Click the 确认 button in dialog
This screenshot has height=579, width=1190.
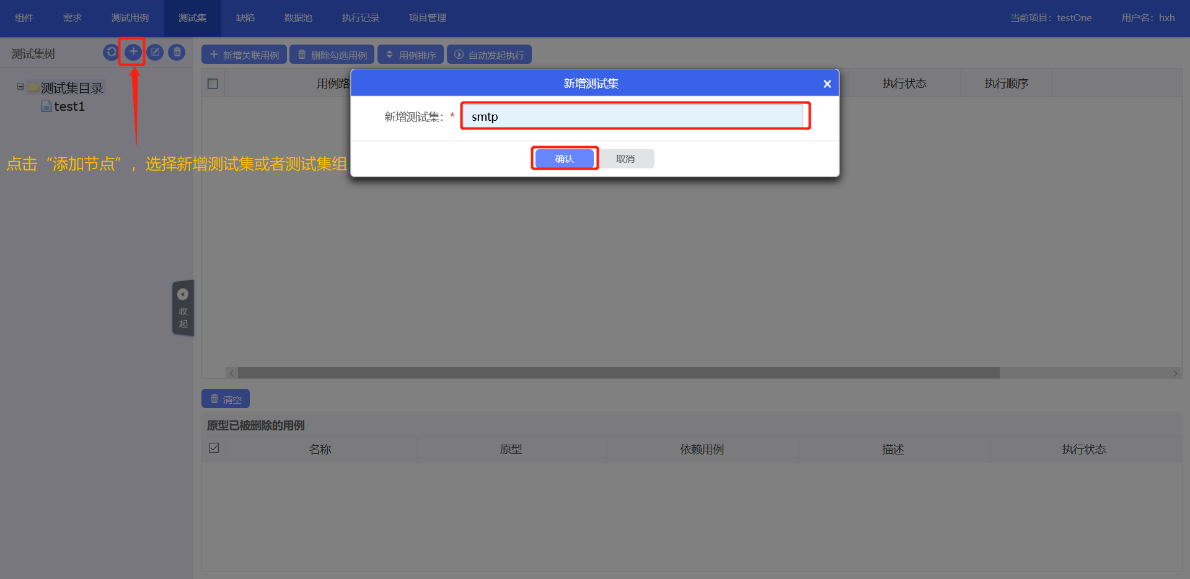(x=564, y=159)
